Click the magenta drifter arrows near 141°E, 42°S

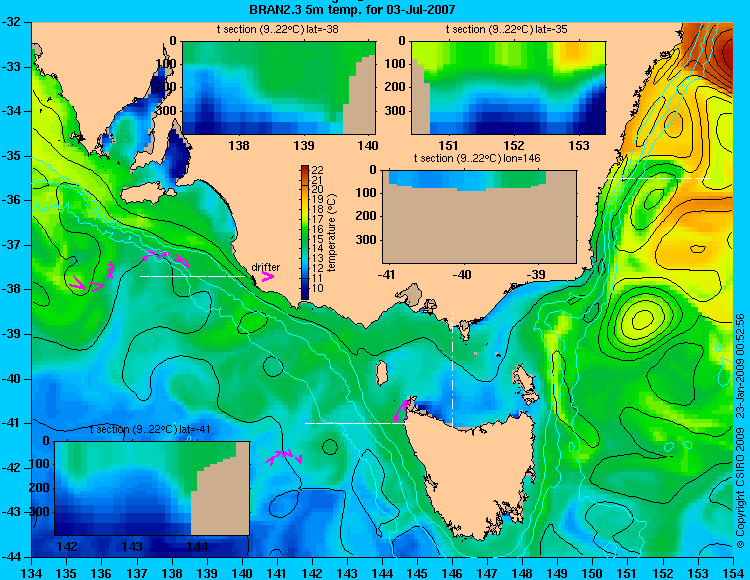click(x=284, y=457)
